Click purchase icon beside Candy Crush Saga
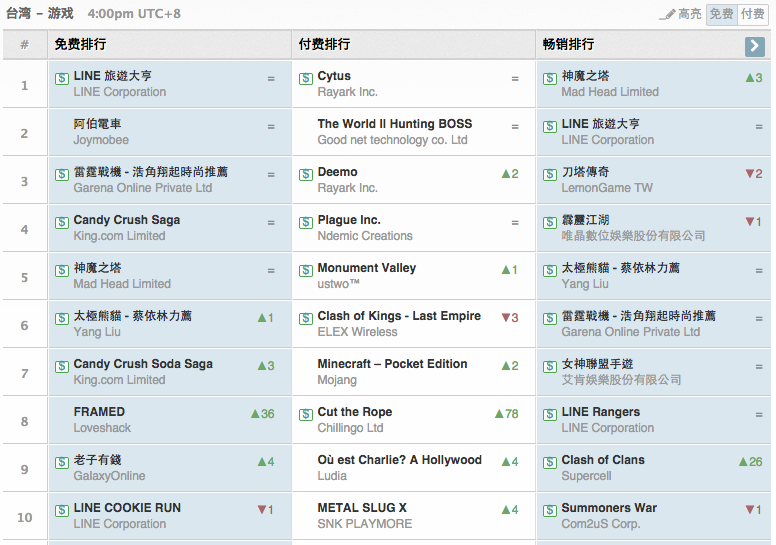 (x=62, y=222)
